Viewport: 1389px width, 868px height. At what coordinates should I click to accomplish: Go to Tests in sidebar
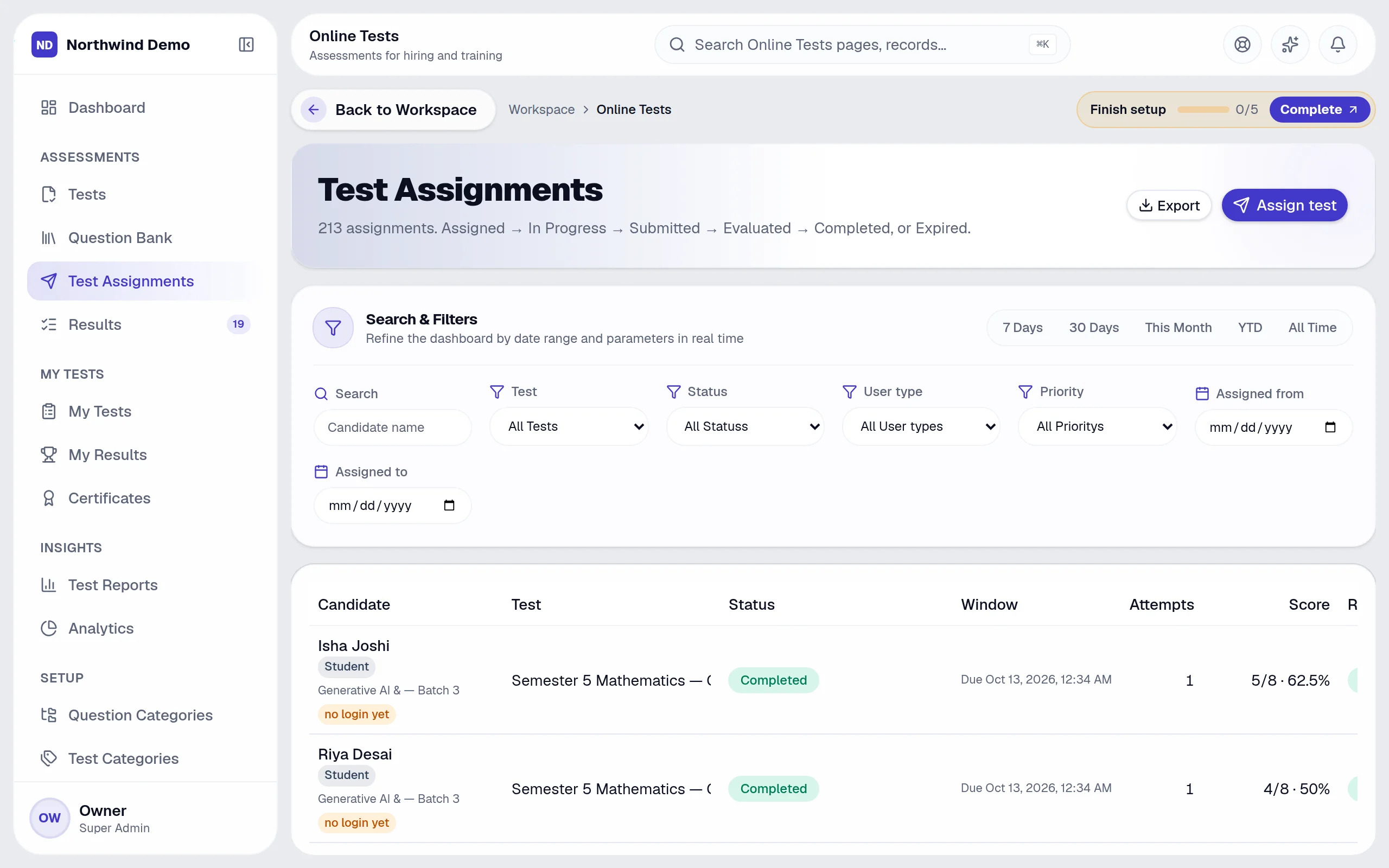(x=146, y=194)
